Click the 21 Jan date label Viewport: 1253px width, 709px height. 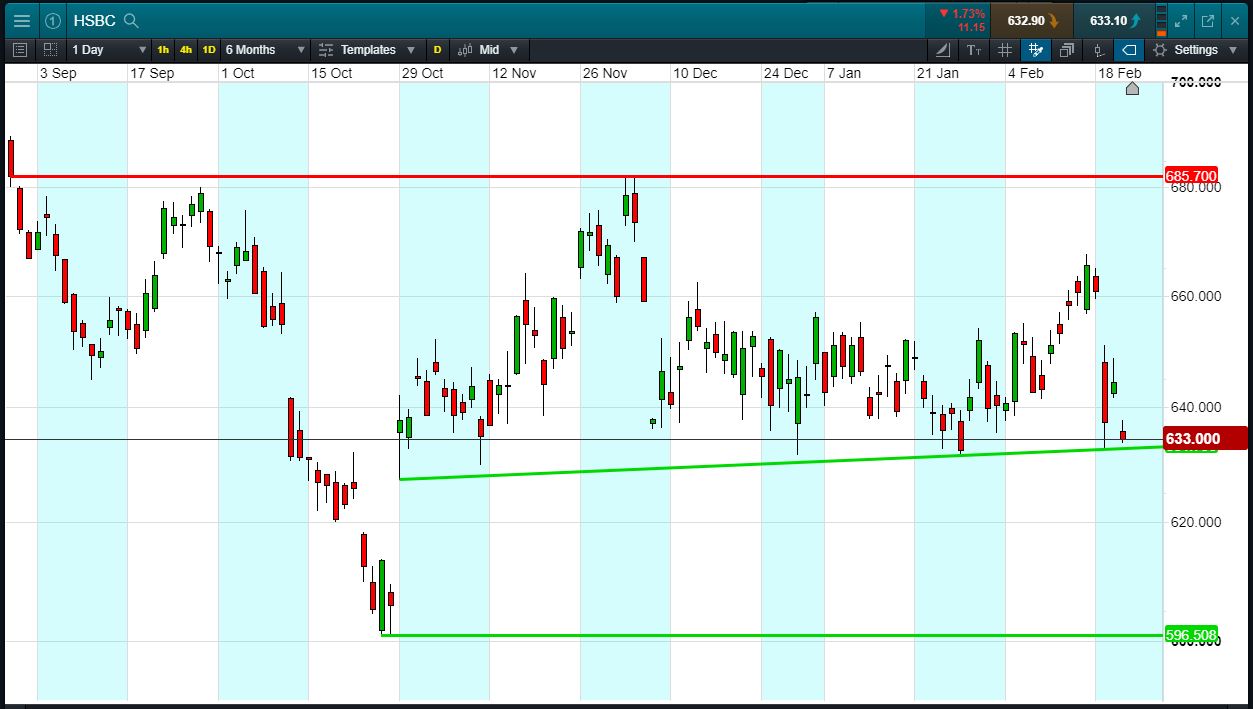click(x=938, y=73)
